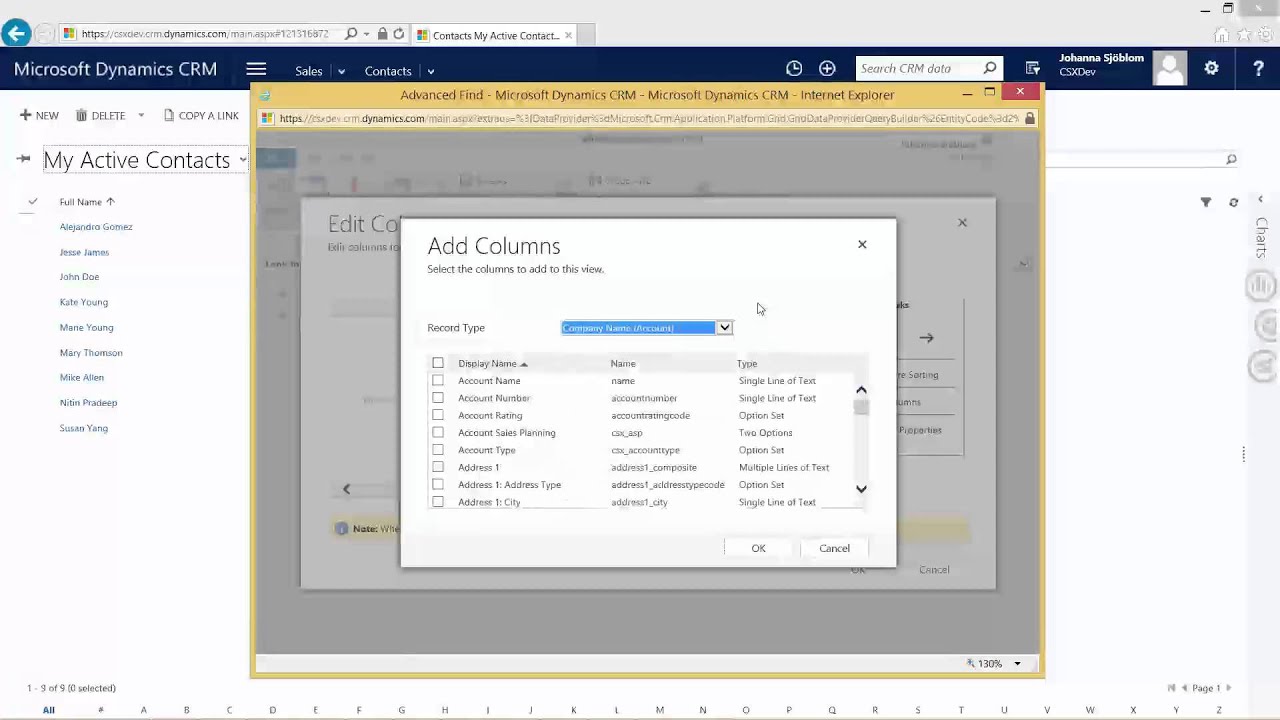Open the Alejandro Gomez contact link
The width and height of the screenshot is (1280, 720).
[x=96, y=227]
